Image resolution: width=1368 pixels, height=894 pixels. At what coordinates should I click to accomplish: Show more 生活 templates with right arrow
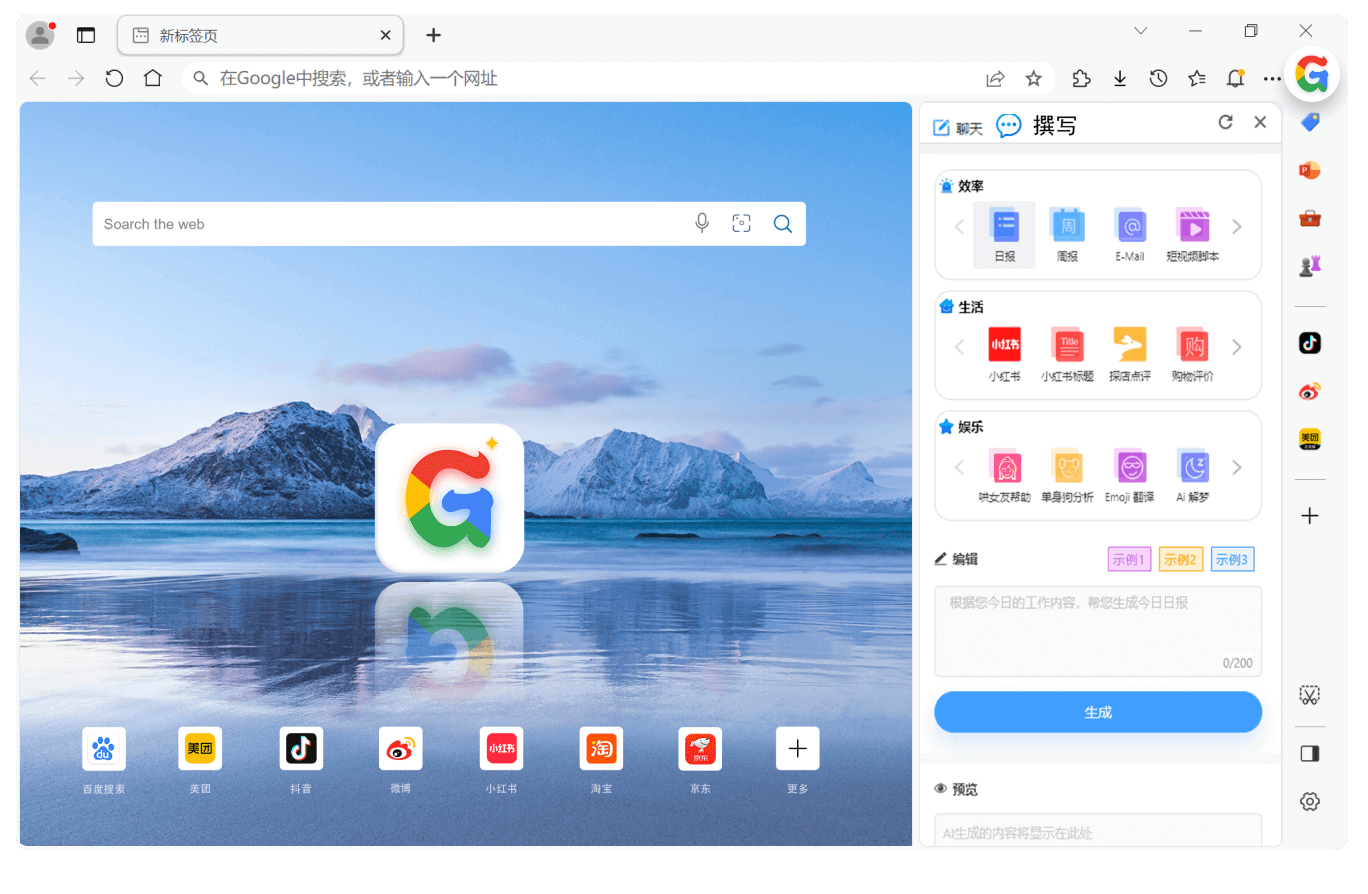pyautogui.click(x=1237, y=347)
